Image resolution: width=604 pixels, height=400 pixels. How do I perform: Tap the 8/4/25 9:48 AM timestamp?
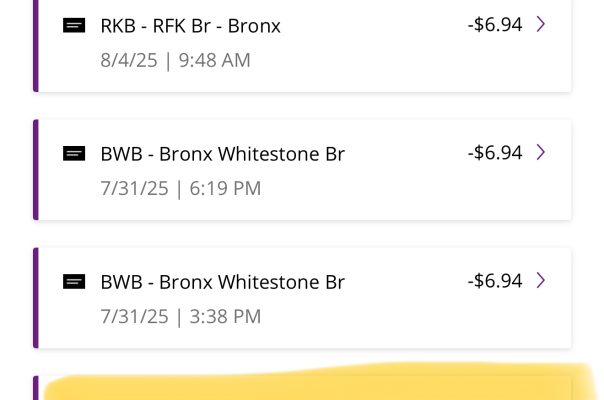(175, 60)
